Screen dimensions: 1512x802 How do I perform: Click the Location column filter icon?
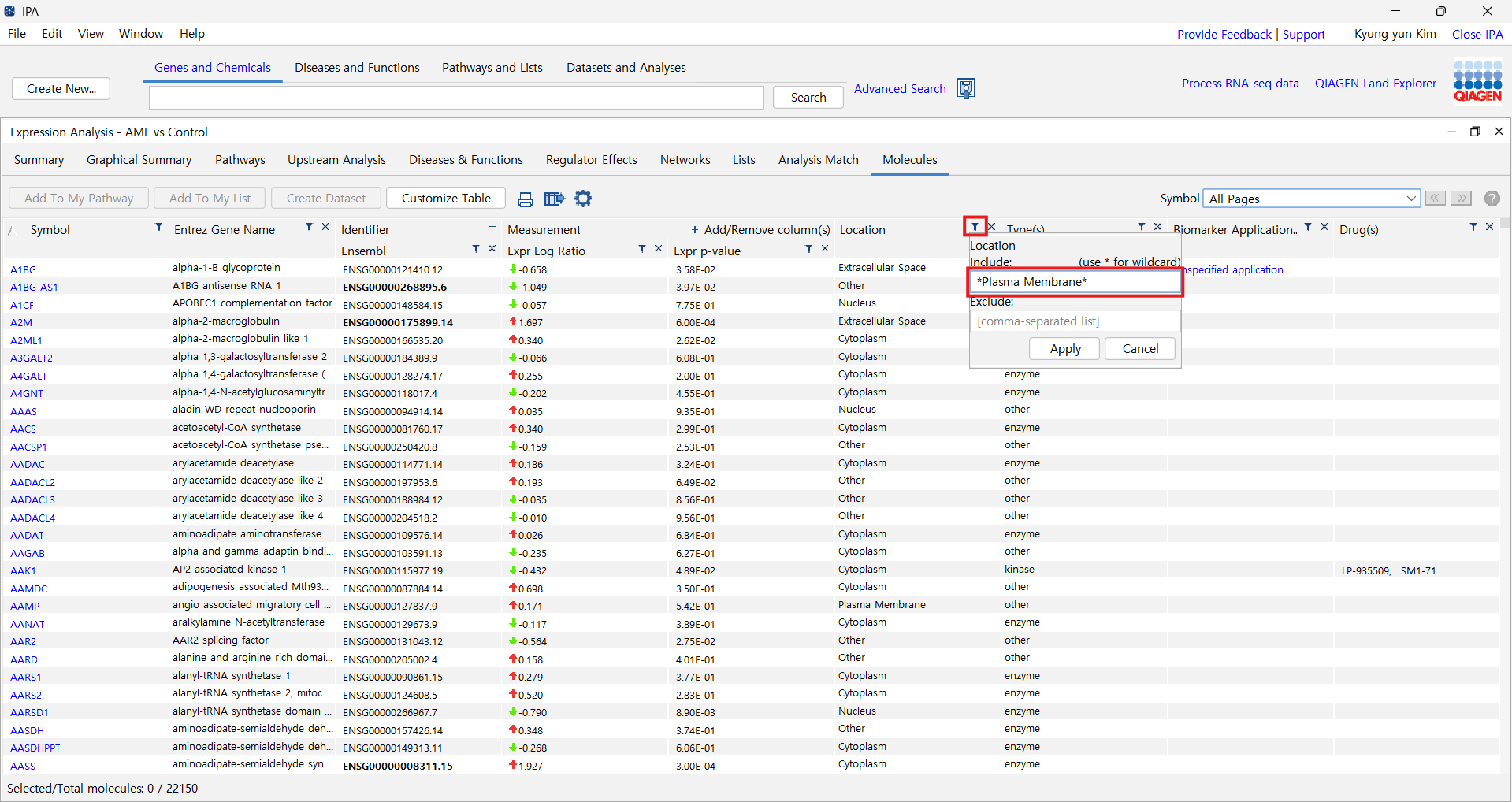click(x=975, y=227)
